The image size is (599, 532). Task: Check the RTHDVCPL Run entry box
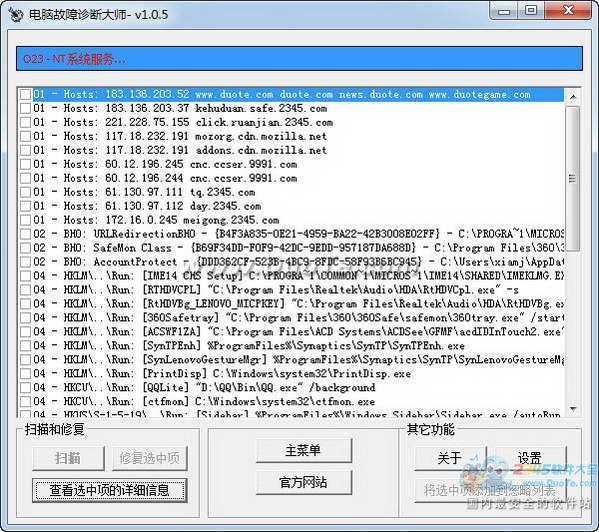[x=26, y=290]
